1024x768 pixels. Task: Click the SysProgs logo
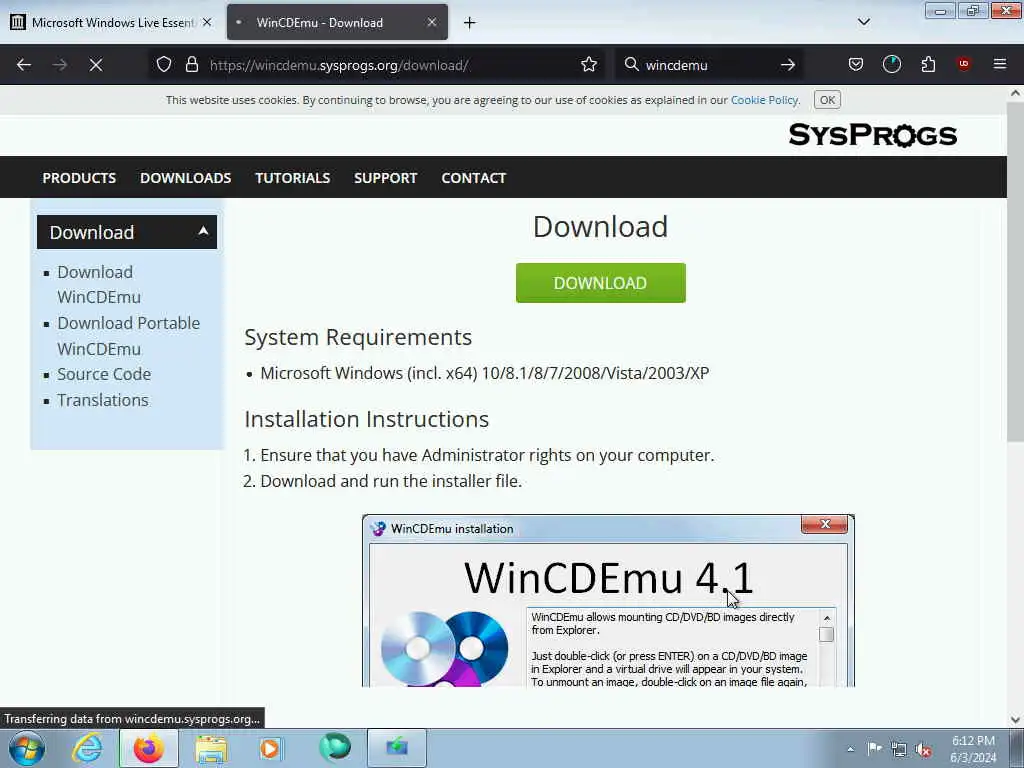[x=872, y=135]
